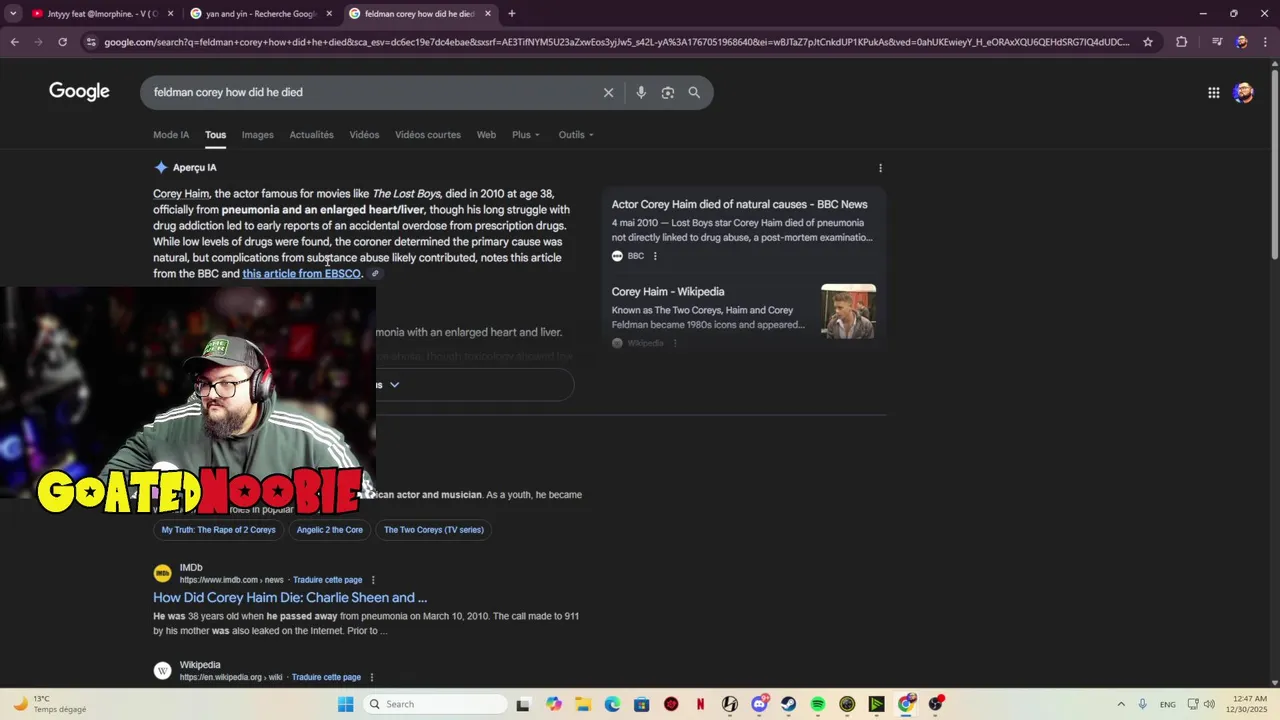Open 'this article from EBSCO' link
Image resolution: width=1280 pixels, height=720 pixels.
point(301,274)
